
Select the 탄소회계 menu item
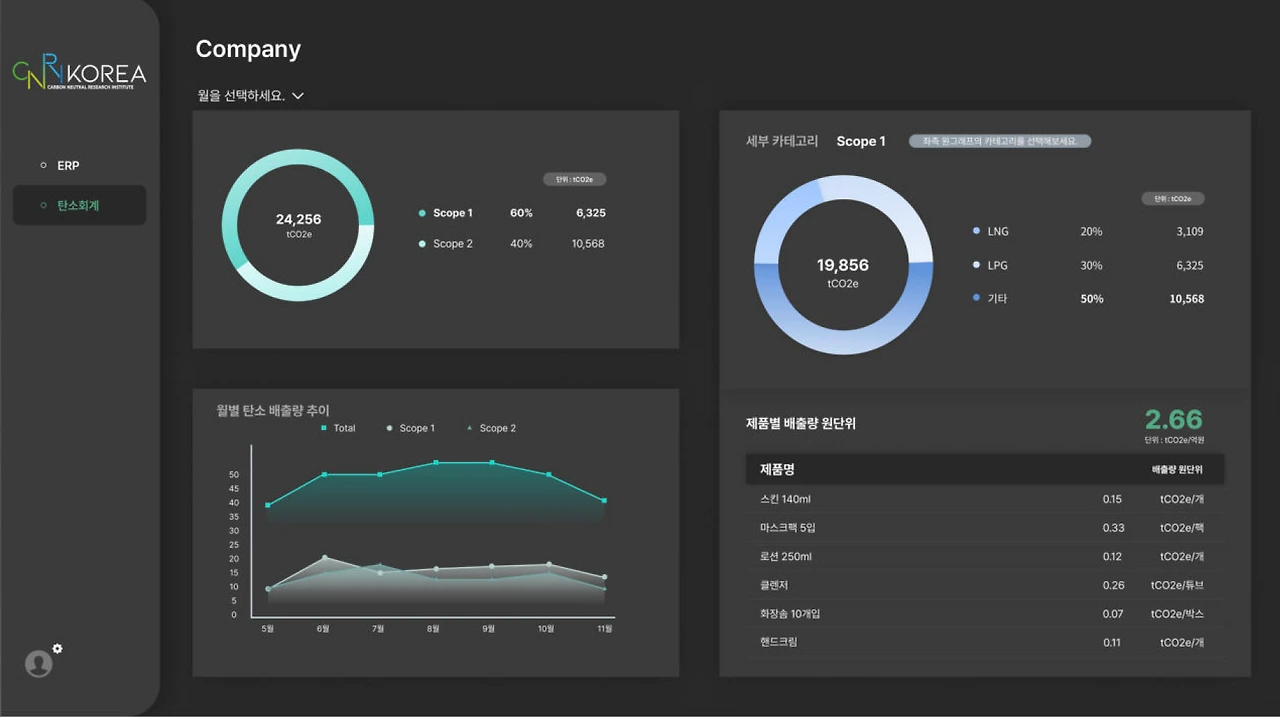[79, 205]
